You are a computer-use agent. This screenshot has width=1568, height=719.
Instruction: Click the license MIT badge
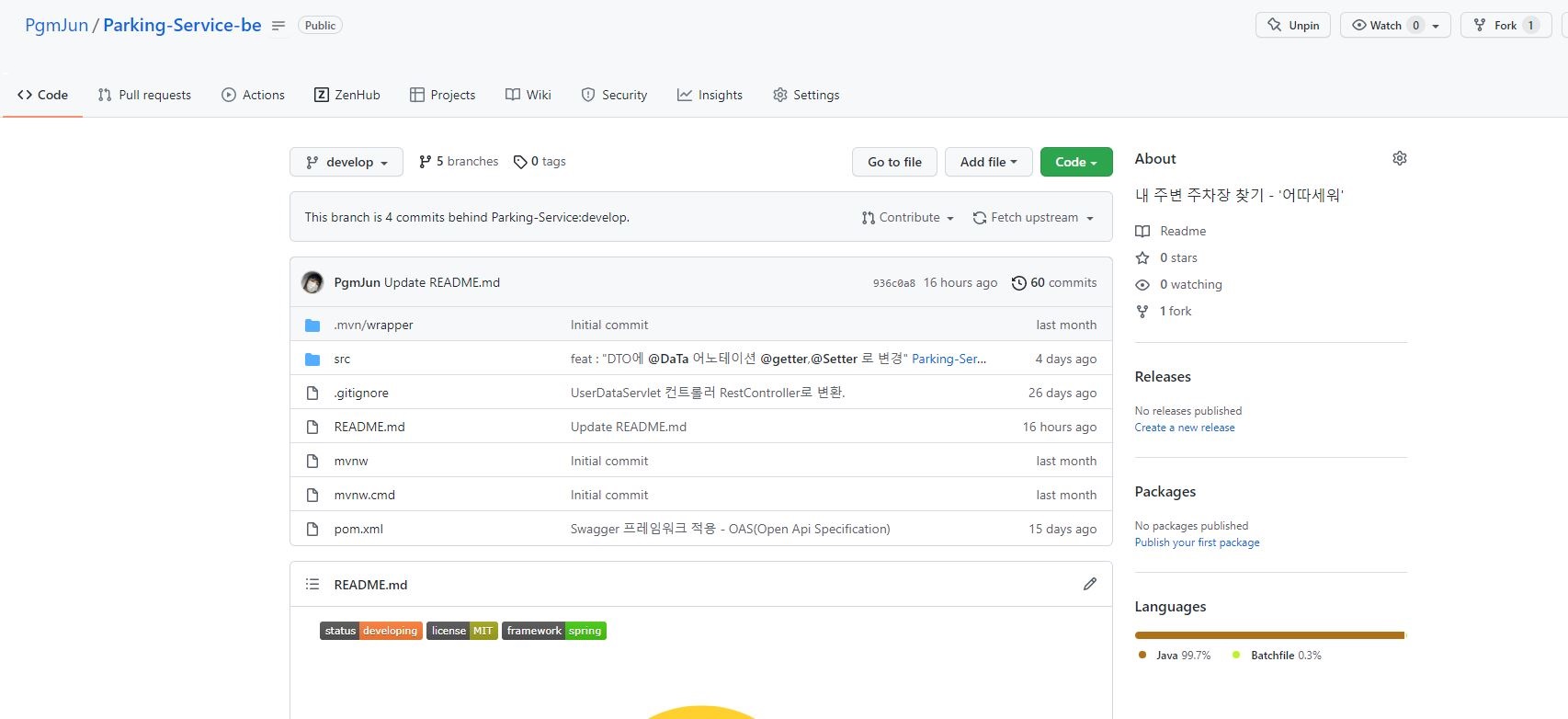pos(462,631)
